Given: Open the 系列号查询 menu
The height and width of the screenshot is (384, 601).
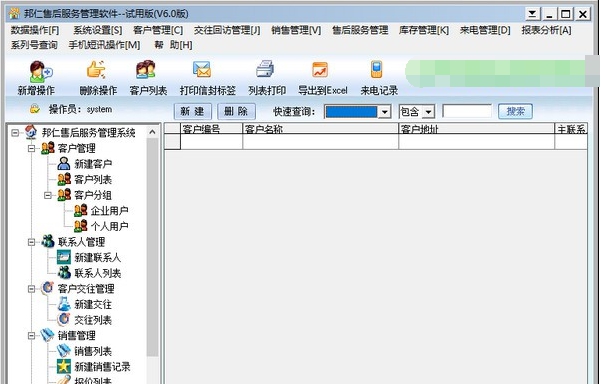Looking at the screenshot, I should (x=34, y=45).
